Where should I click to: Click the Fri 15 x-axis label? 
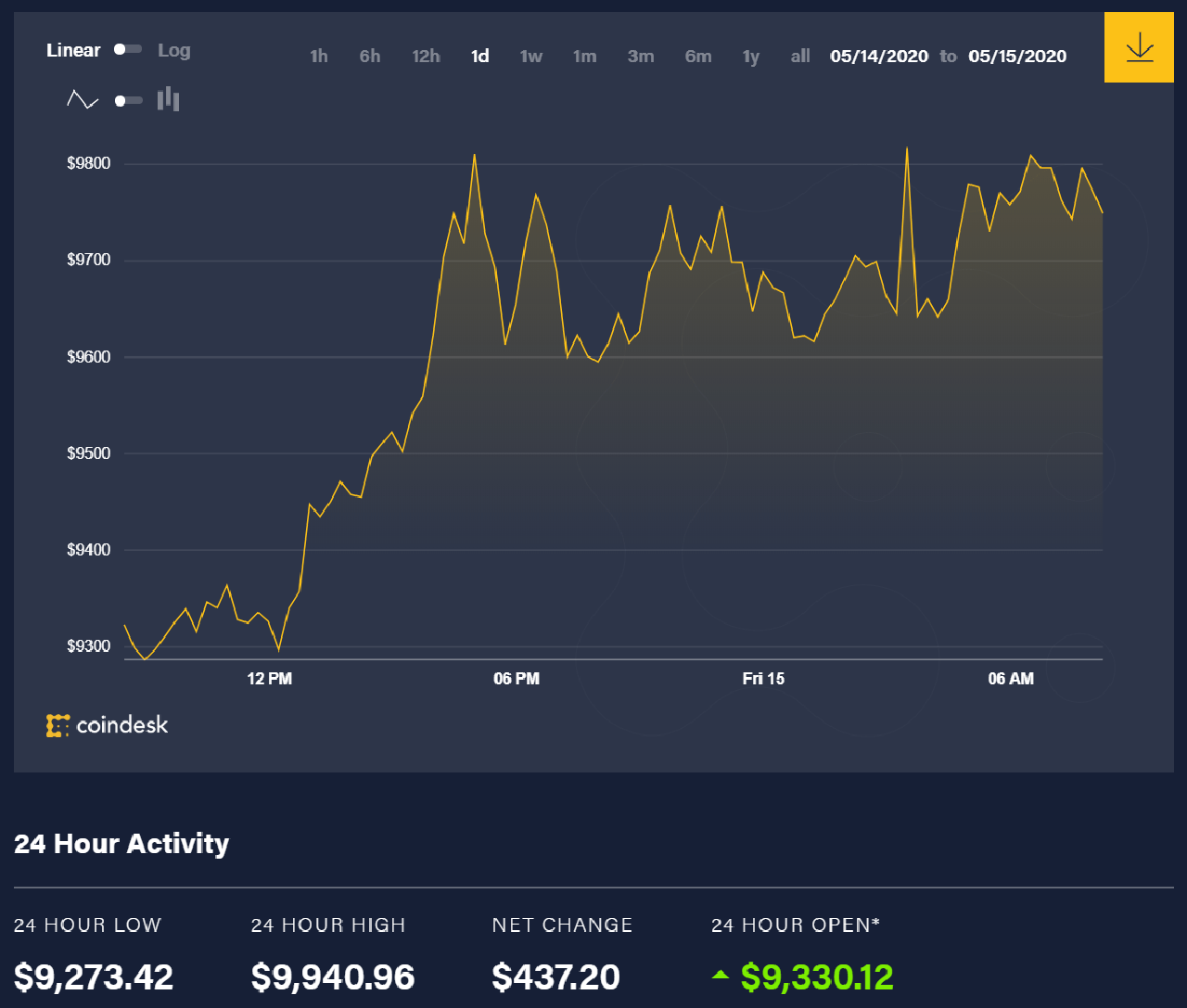(x=763, y=679)
